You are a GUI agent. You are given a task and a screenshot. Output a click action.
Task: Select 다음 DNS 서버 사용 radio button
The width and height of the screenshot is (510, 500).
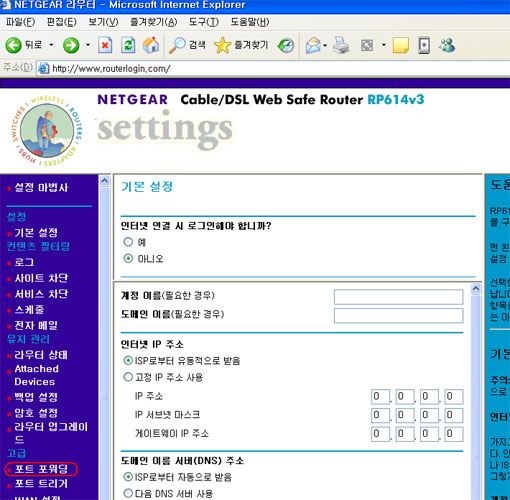128,493
